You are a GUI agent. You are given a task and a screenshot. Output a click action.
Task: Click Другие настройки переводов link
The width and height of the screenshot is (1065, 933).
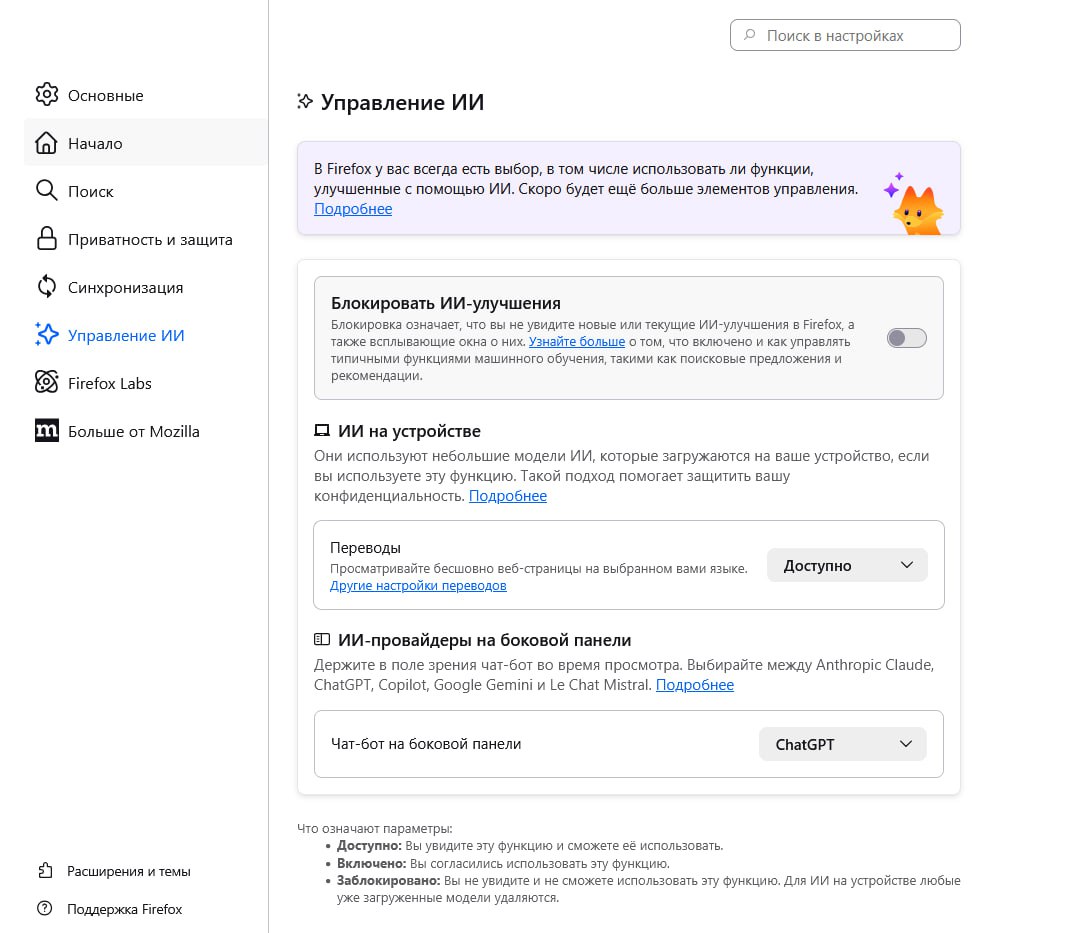coord(418,586)
